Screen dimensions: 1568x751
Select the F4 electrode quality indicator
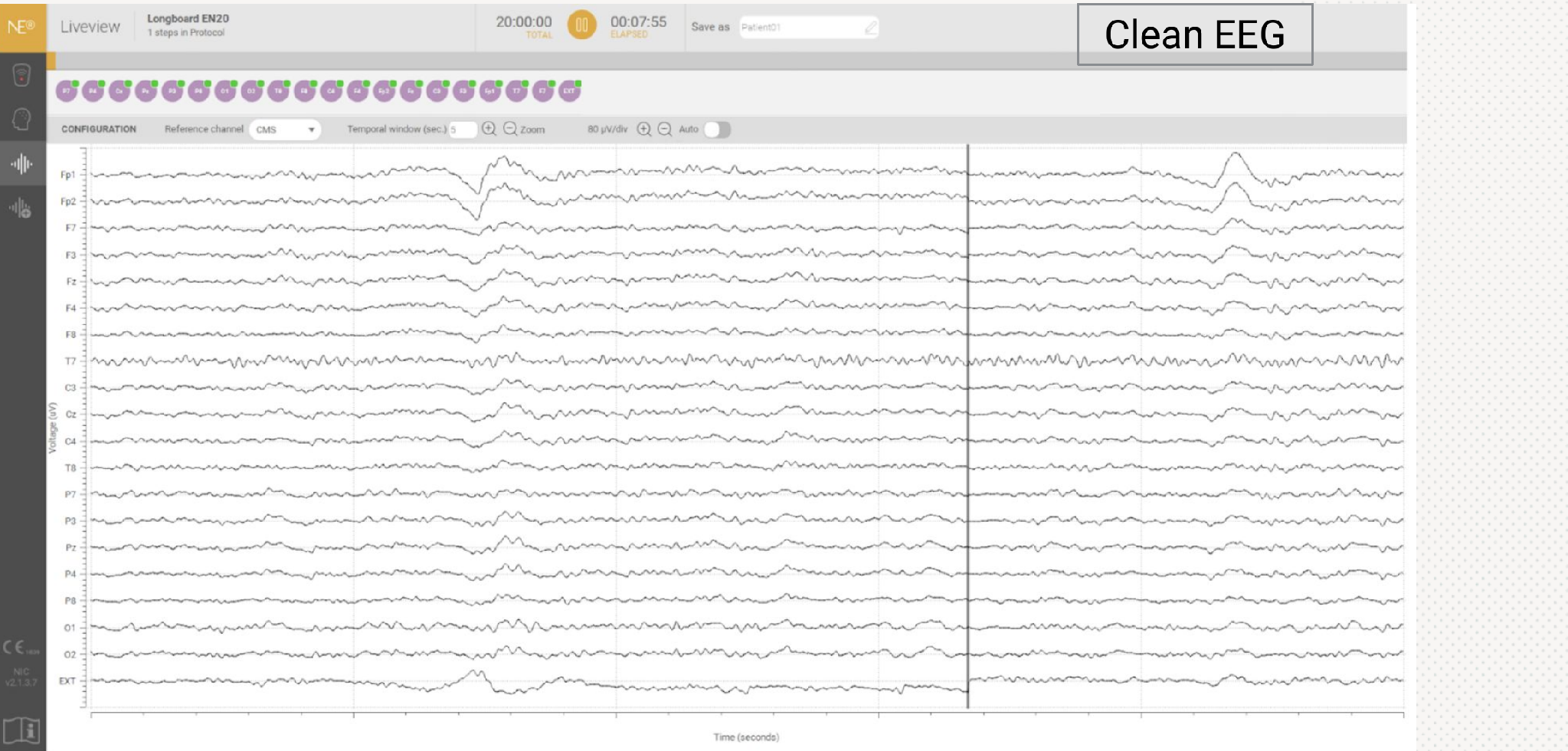tap(358, 91)
